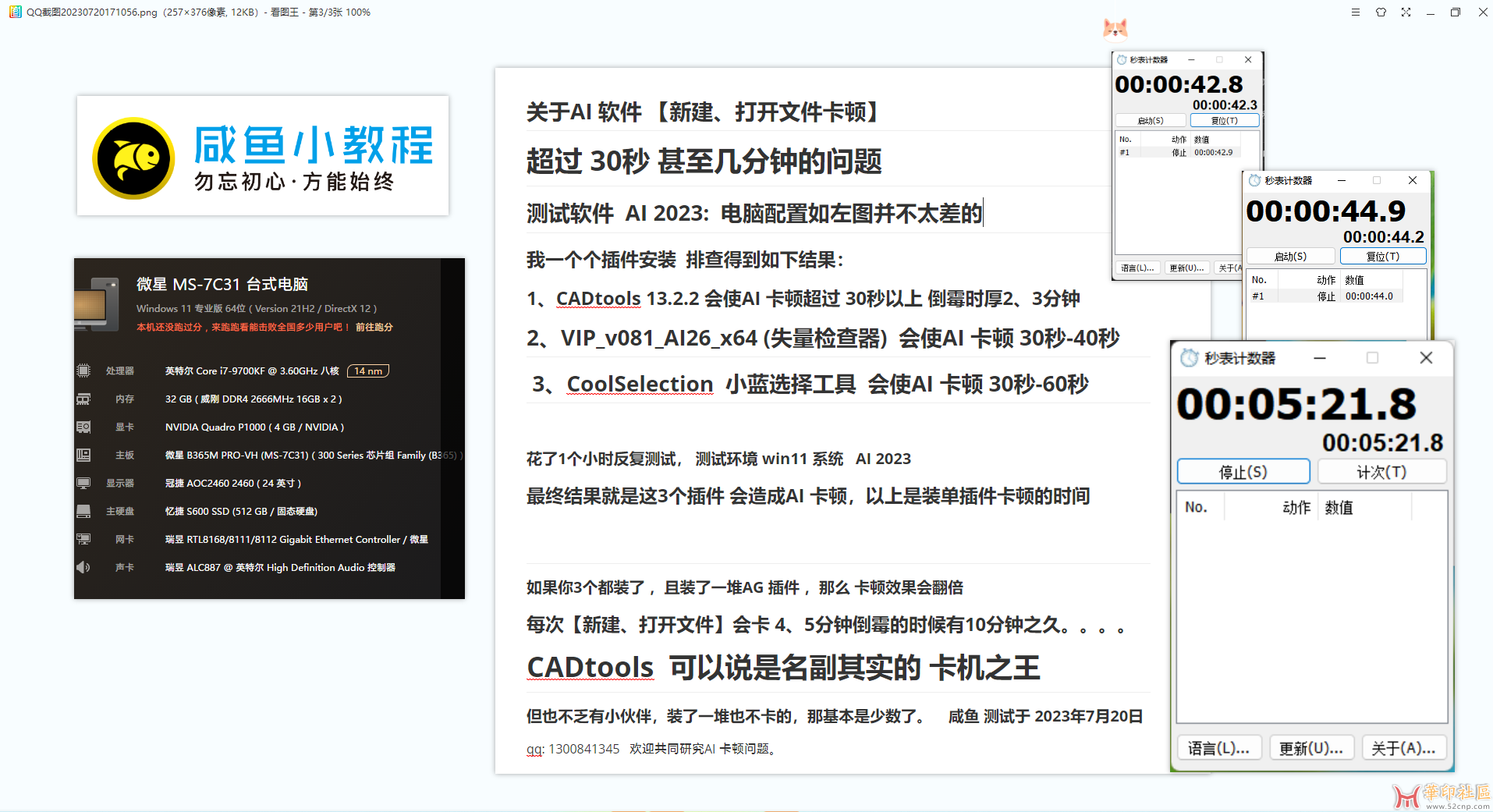Image resolution: width=1493 pixels, height=812 pixels.
Task: Click 复位(T) in the 00:00:42.8 stopwatch
Action: click(x=1225, y=120)
